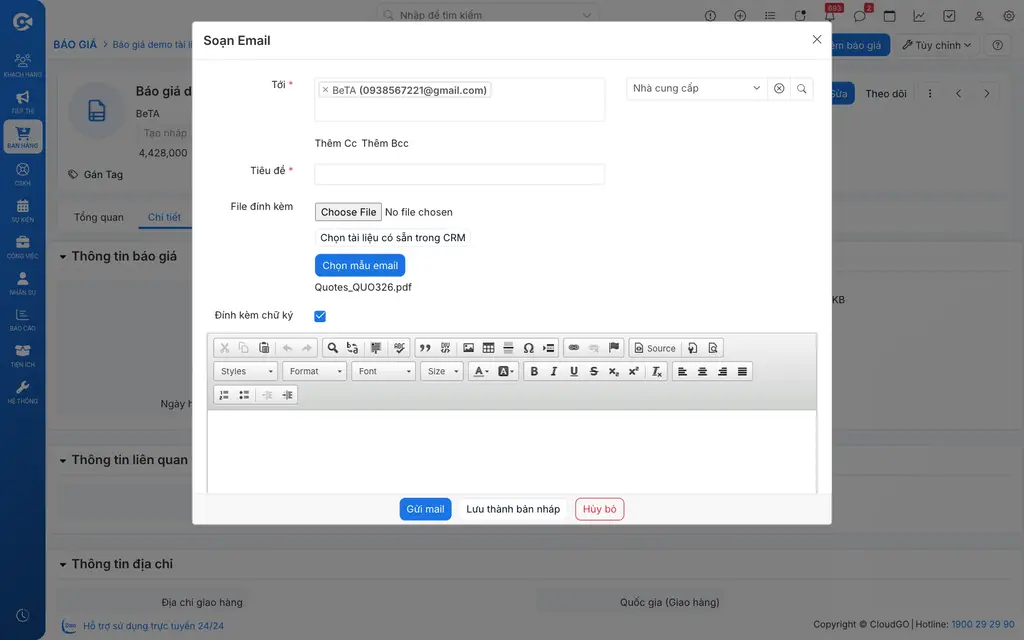Open Khách hàng in the left sidebar
This screenshot has height=640, width=1024.
[x=23, y=65]
